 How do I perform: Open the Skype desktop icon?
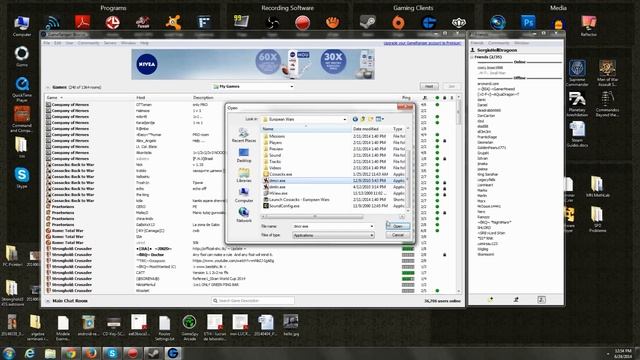[x=22, y=178]
